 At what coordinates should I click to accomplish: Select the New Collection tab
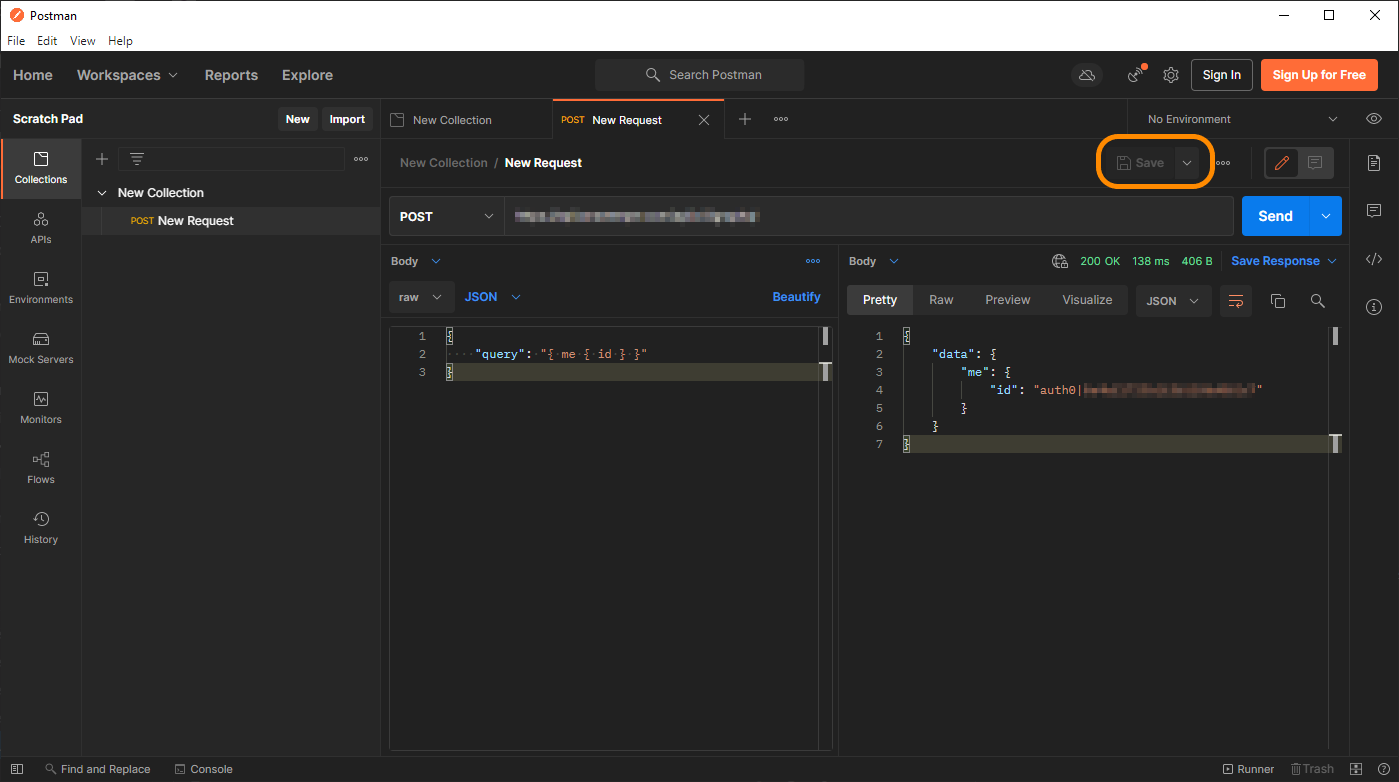466,119
